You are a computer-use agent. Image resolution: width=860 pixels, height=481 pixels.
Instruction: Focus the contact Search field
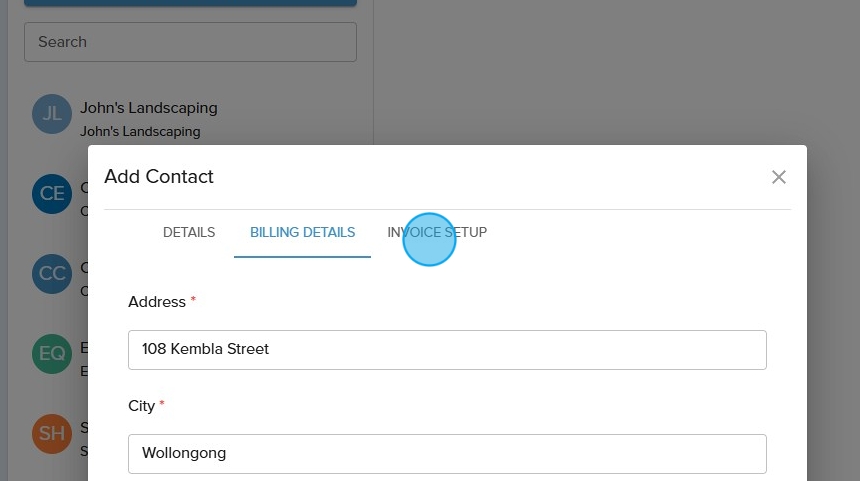point(190,42)
